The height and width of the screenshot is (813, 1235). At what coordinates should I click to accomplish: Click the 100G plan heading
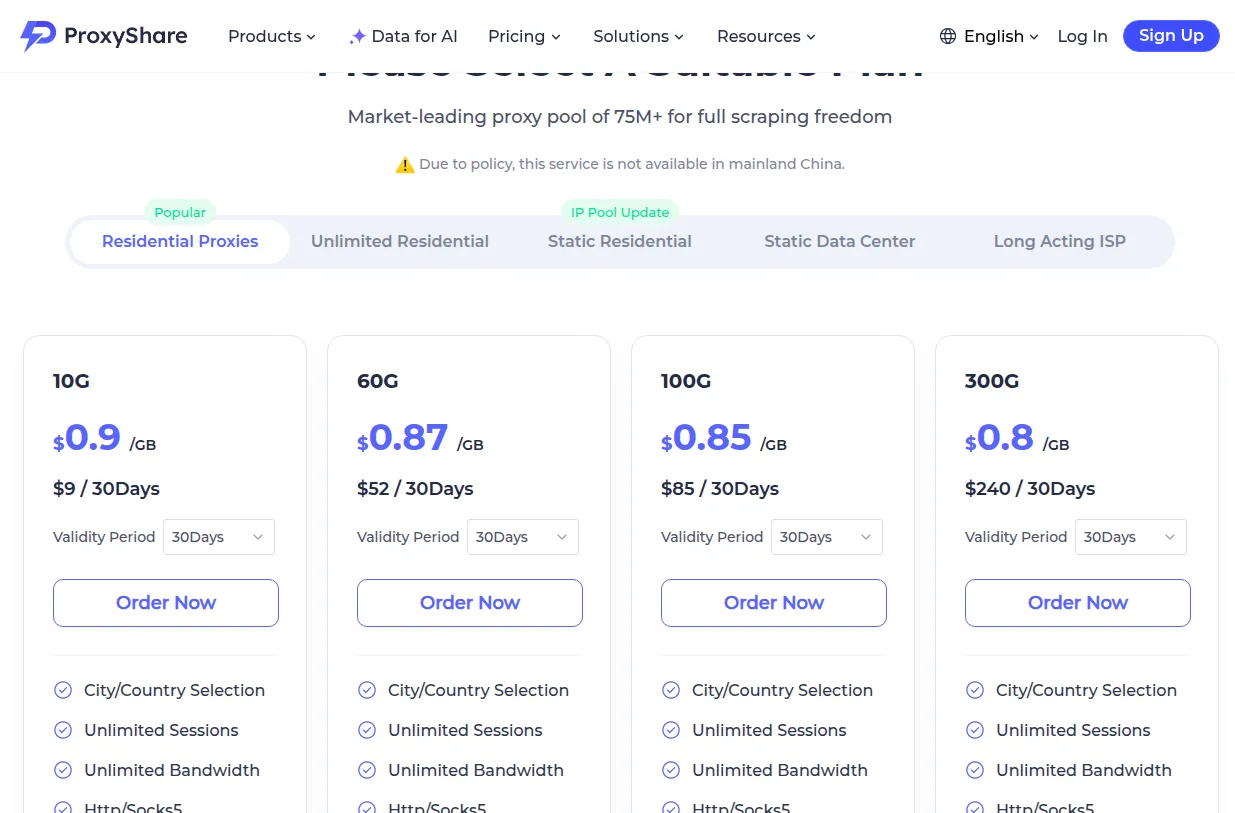pyautogui.click(x=686, y=381)
